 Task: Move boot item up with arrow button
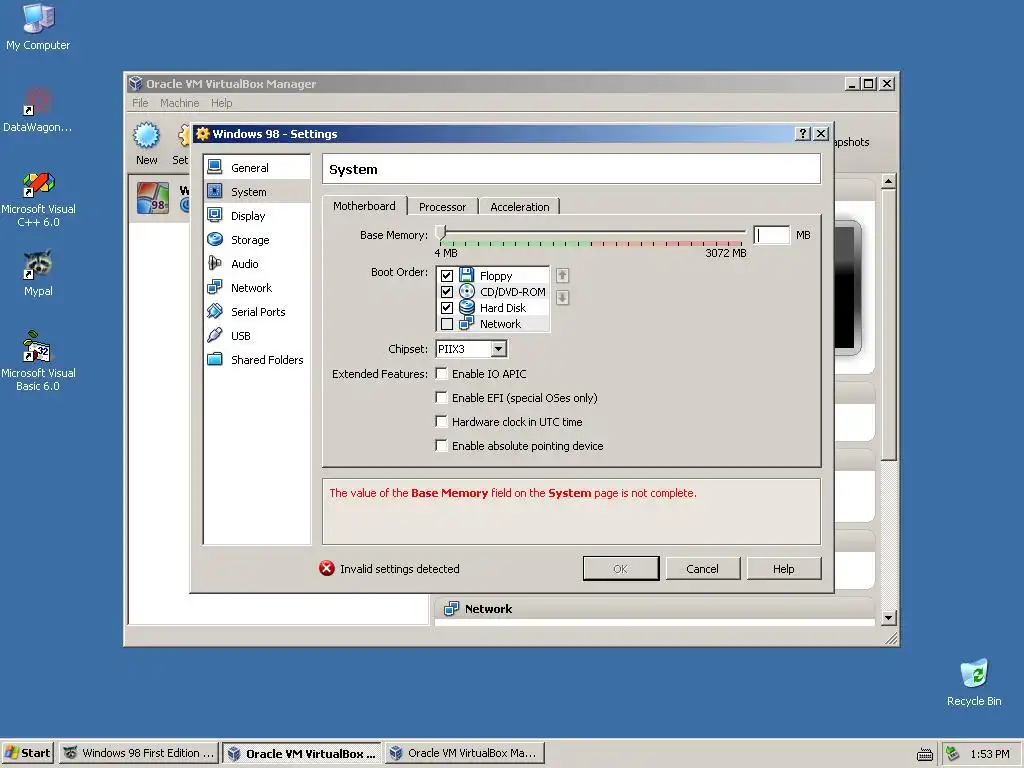(562, 275)
